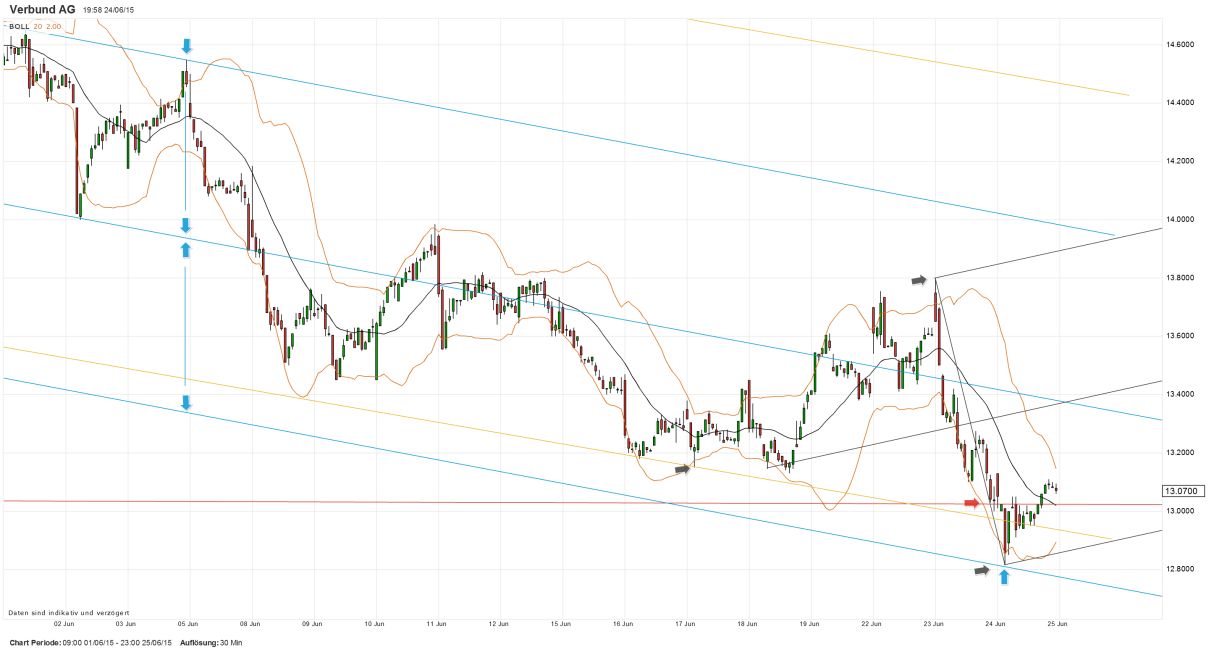Select the gray arrow near 17 Jun low
Image resolution: width=1210 pixels, height=650 pixels.
(x=683, y=468)
